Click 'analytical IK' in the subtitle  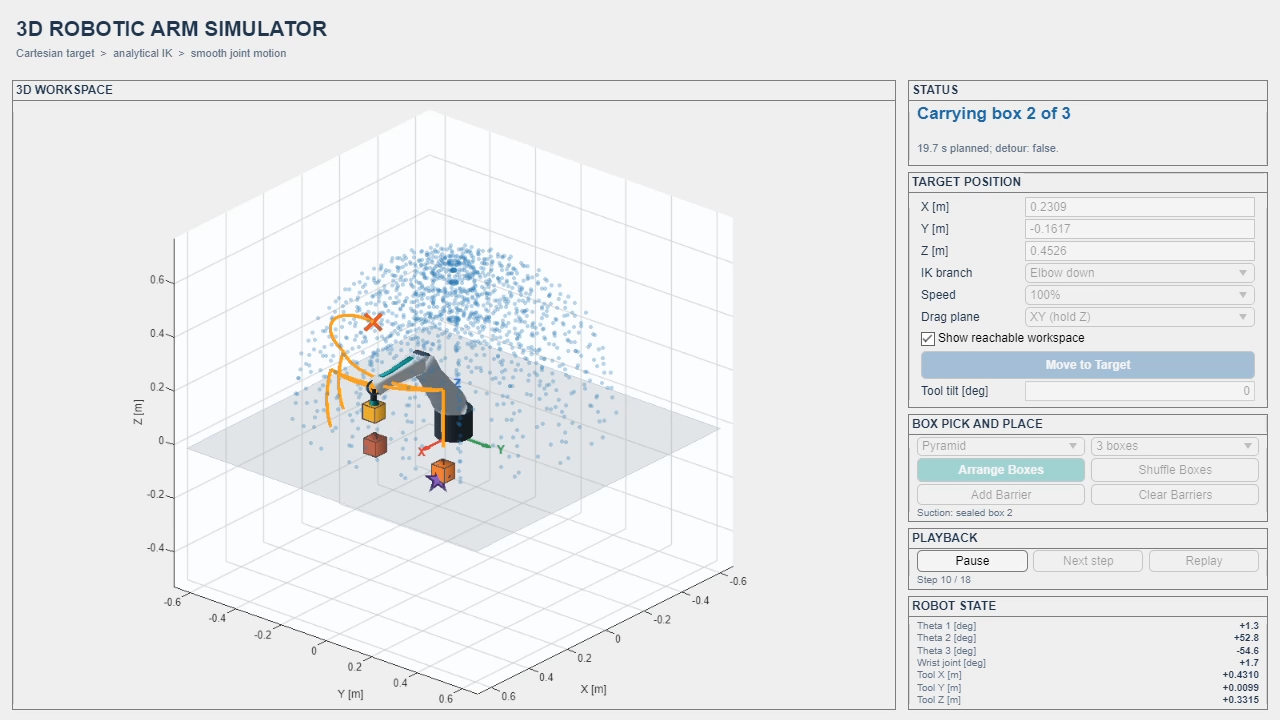(142, 54)
